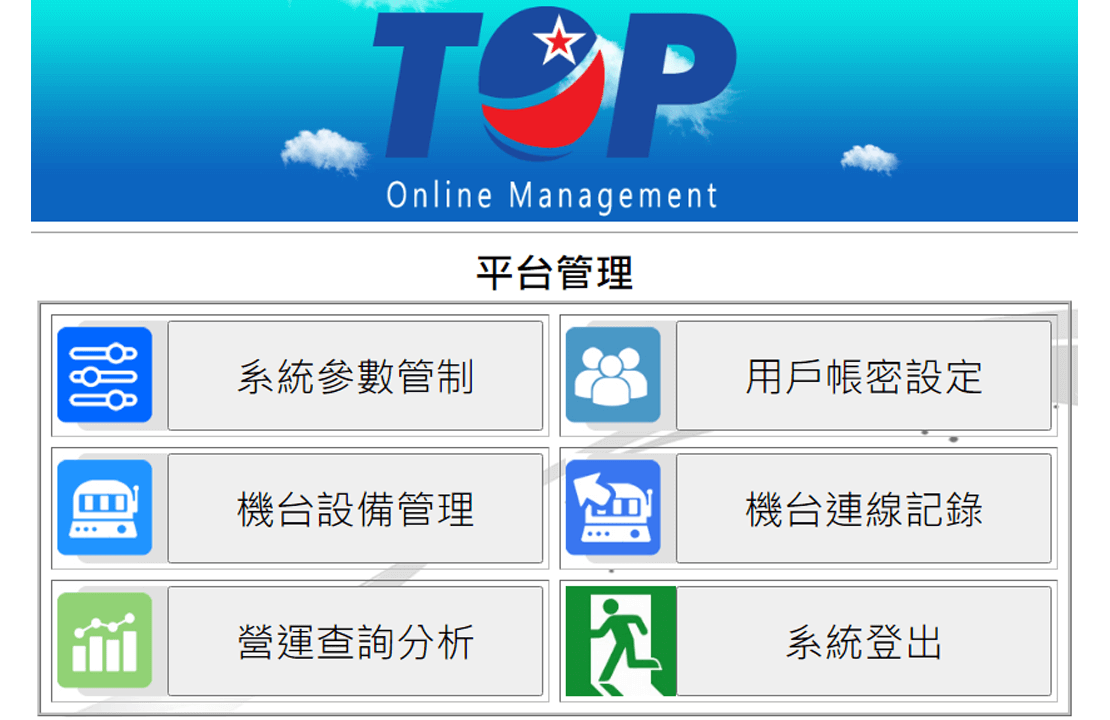Click the 平台管理 heading text

[554, 273]
